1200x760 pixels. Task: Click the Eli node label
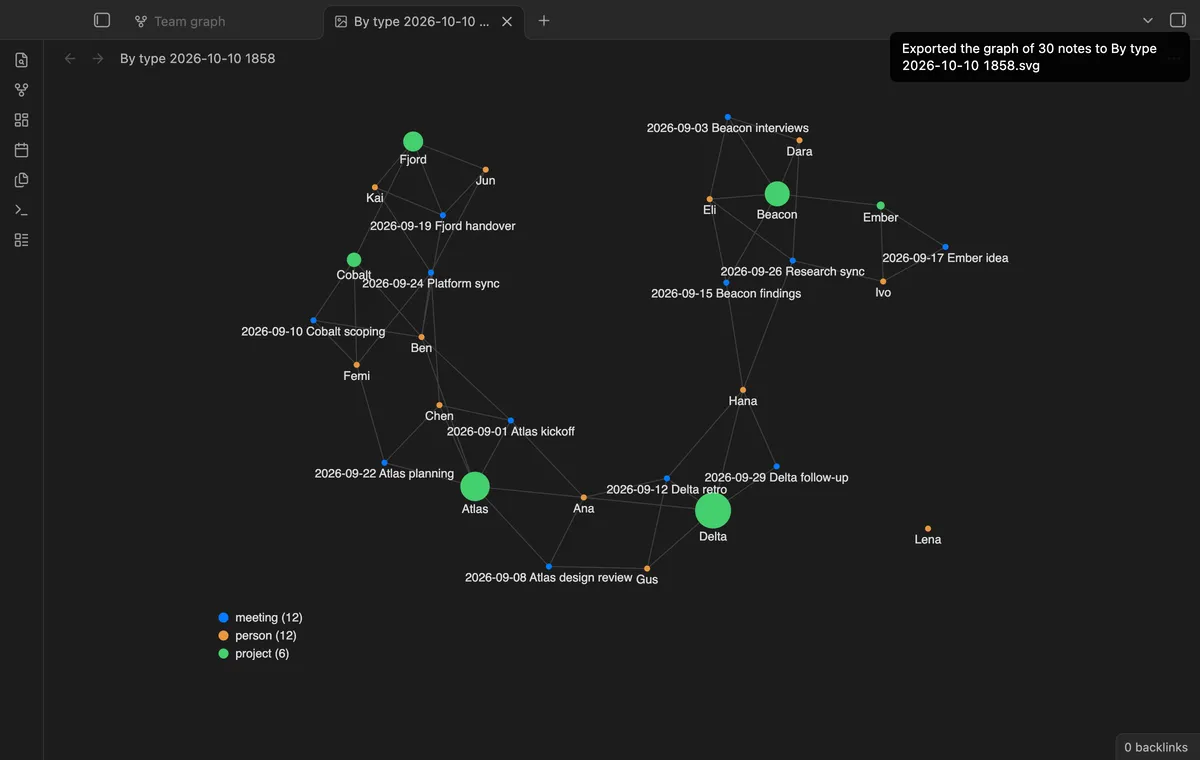pyautogui.click(x=710, y=210)
